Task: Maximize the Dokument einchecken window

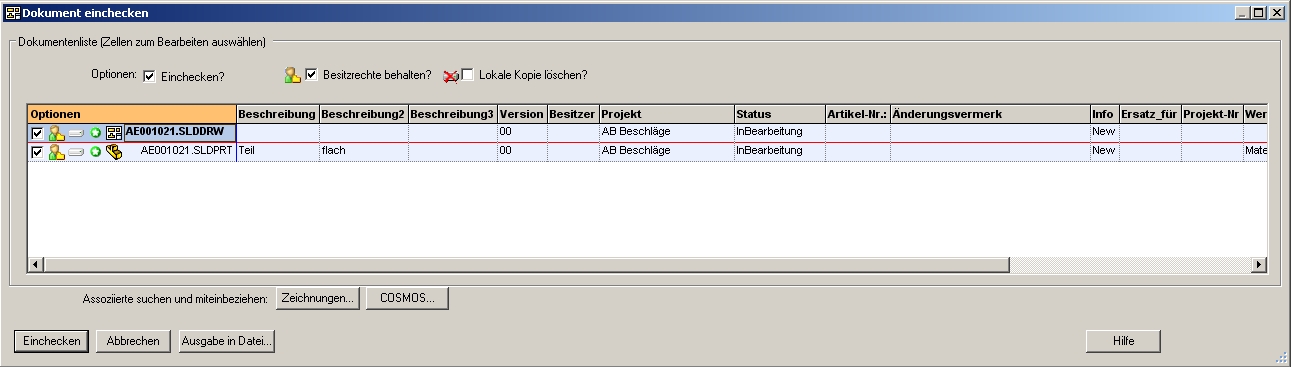Action: (x=1260, y=13)
